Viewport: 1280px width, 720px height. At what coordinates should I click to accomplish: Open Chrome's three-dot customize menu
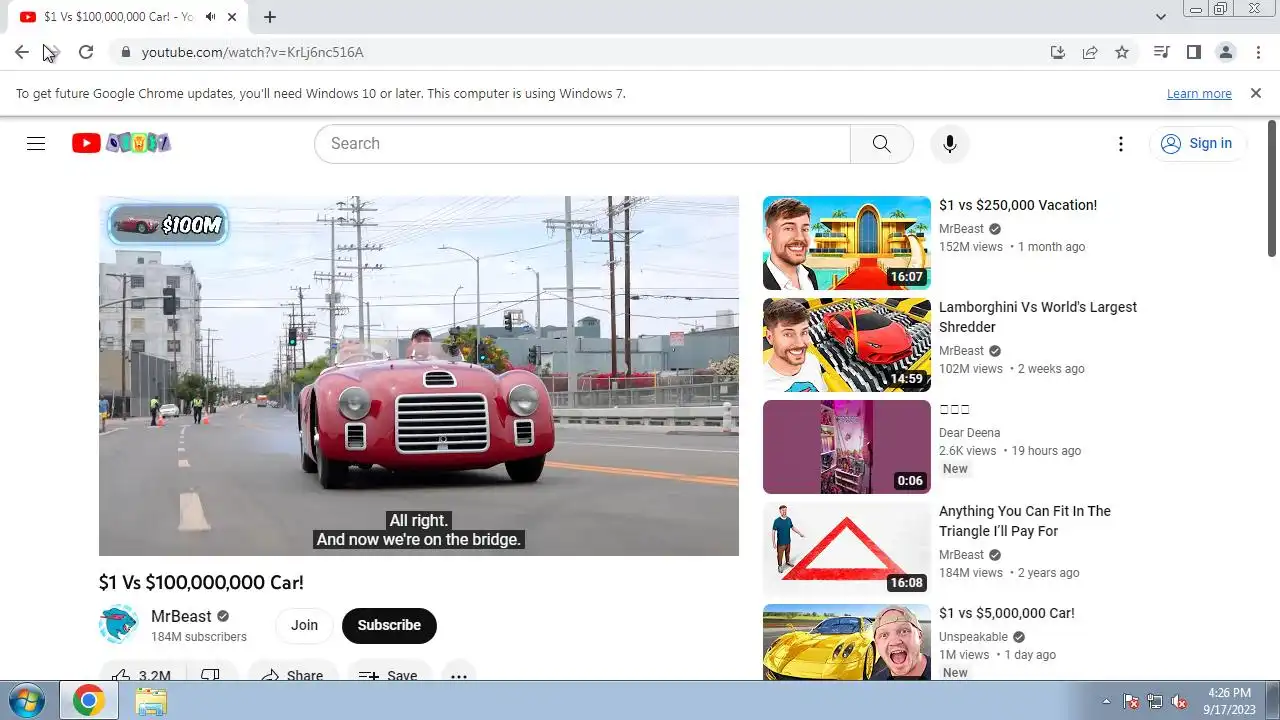coord(1257,52)
